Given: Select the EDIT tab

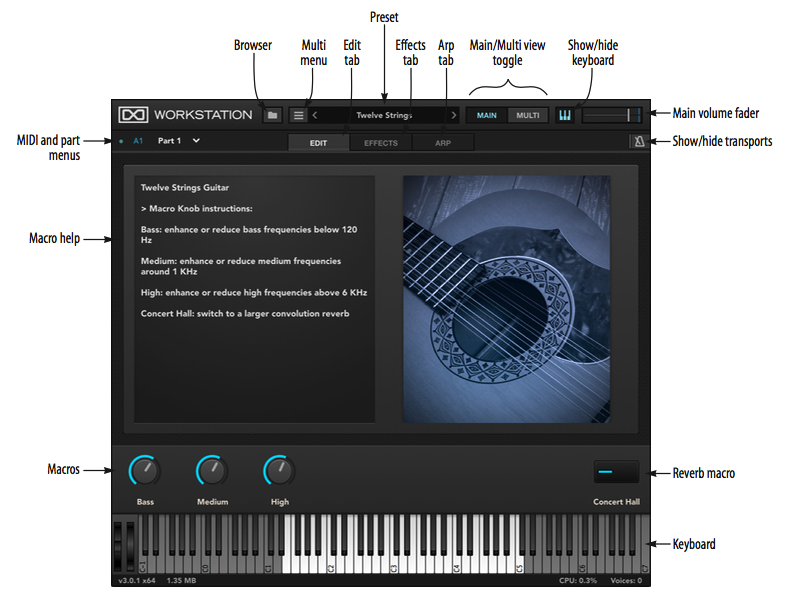Looking at the screenshot, I should 319,143.
